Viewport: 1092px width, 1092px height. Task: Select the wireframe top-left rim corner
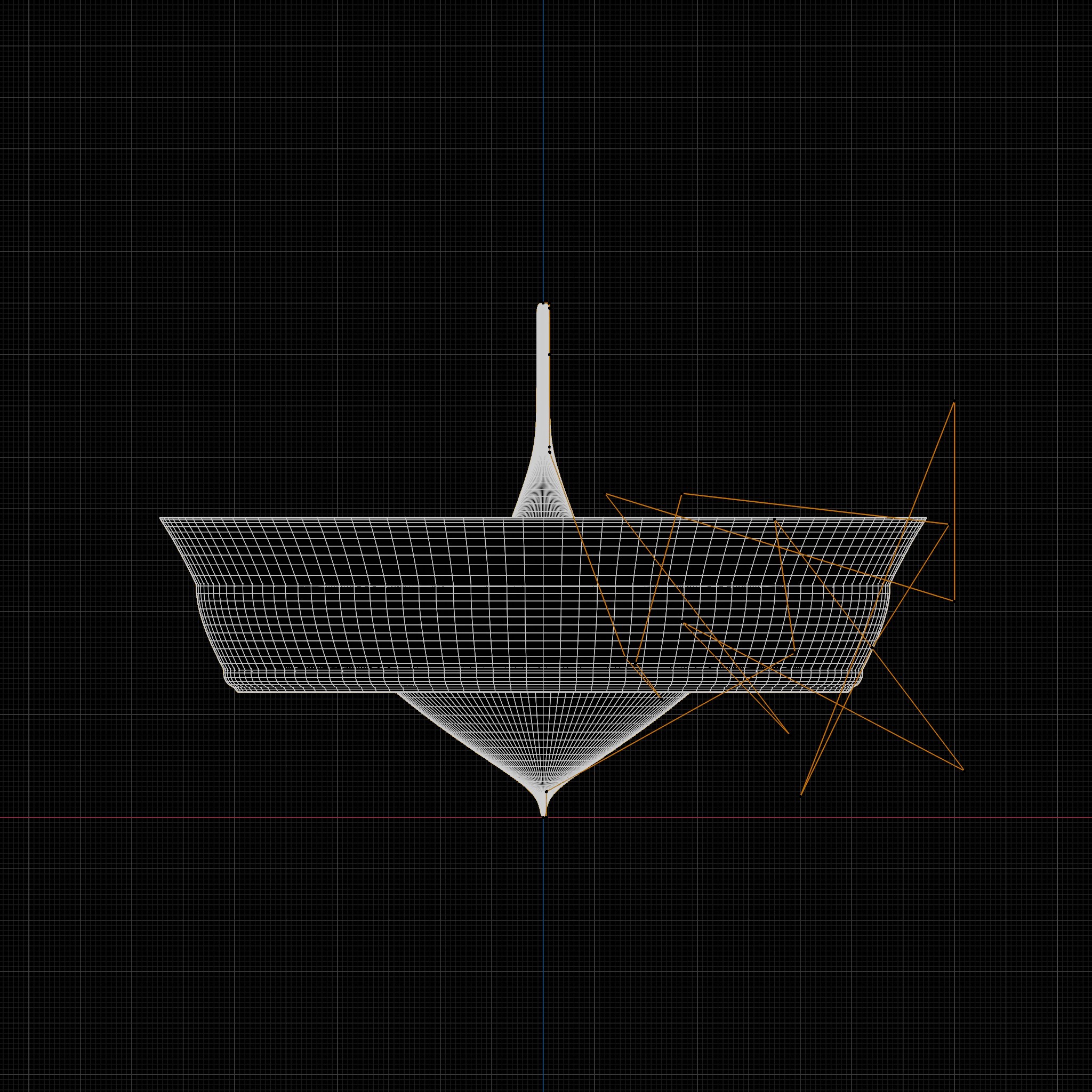pyautogui.click(x=161, y=518)
